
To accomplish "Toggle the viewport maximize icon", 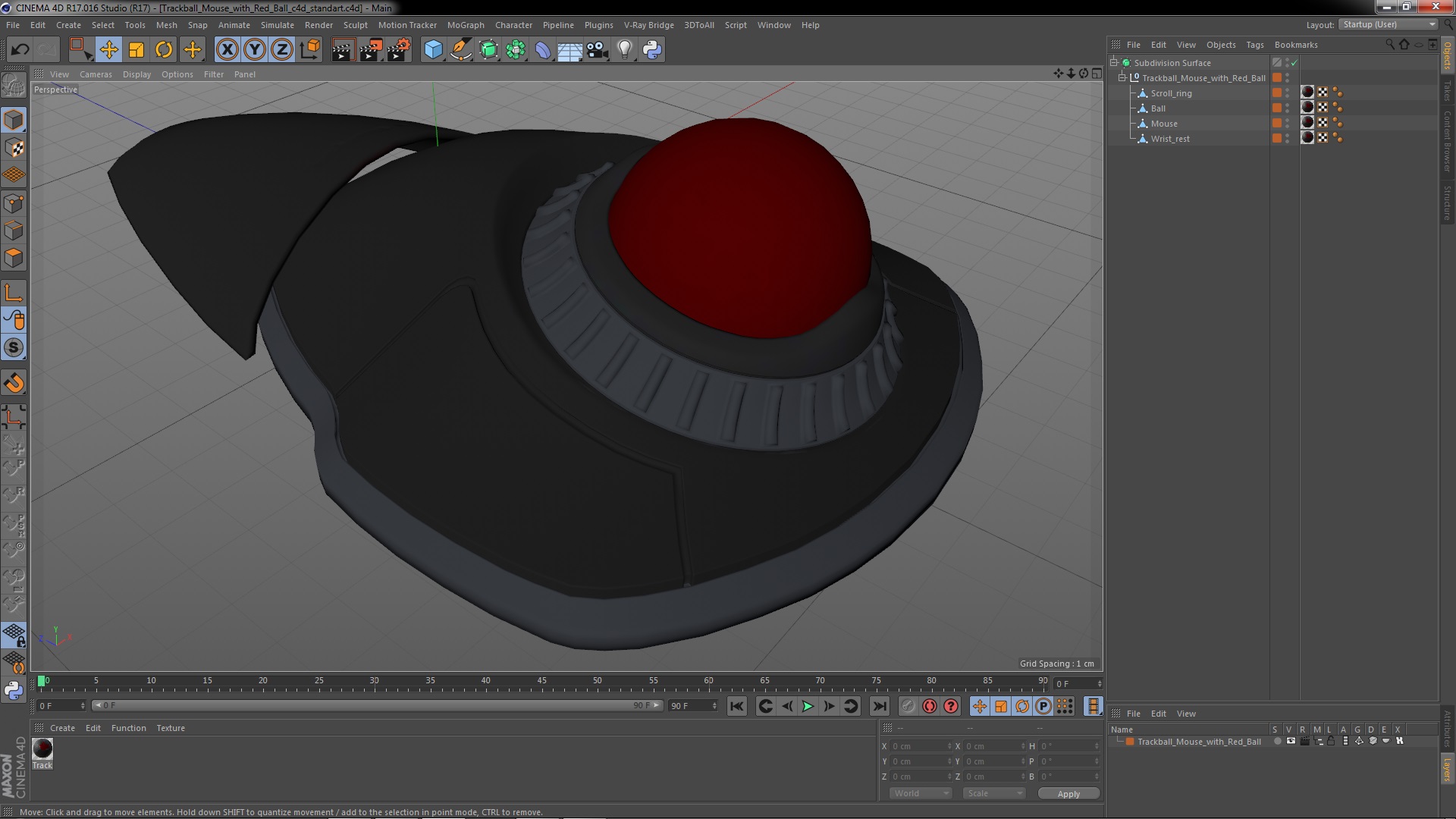I will click(1097, 74).
